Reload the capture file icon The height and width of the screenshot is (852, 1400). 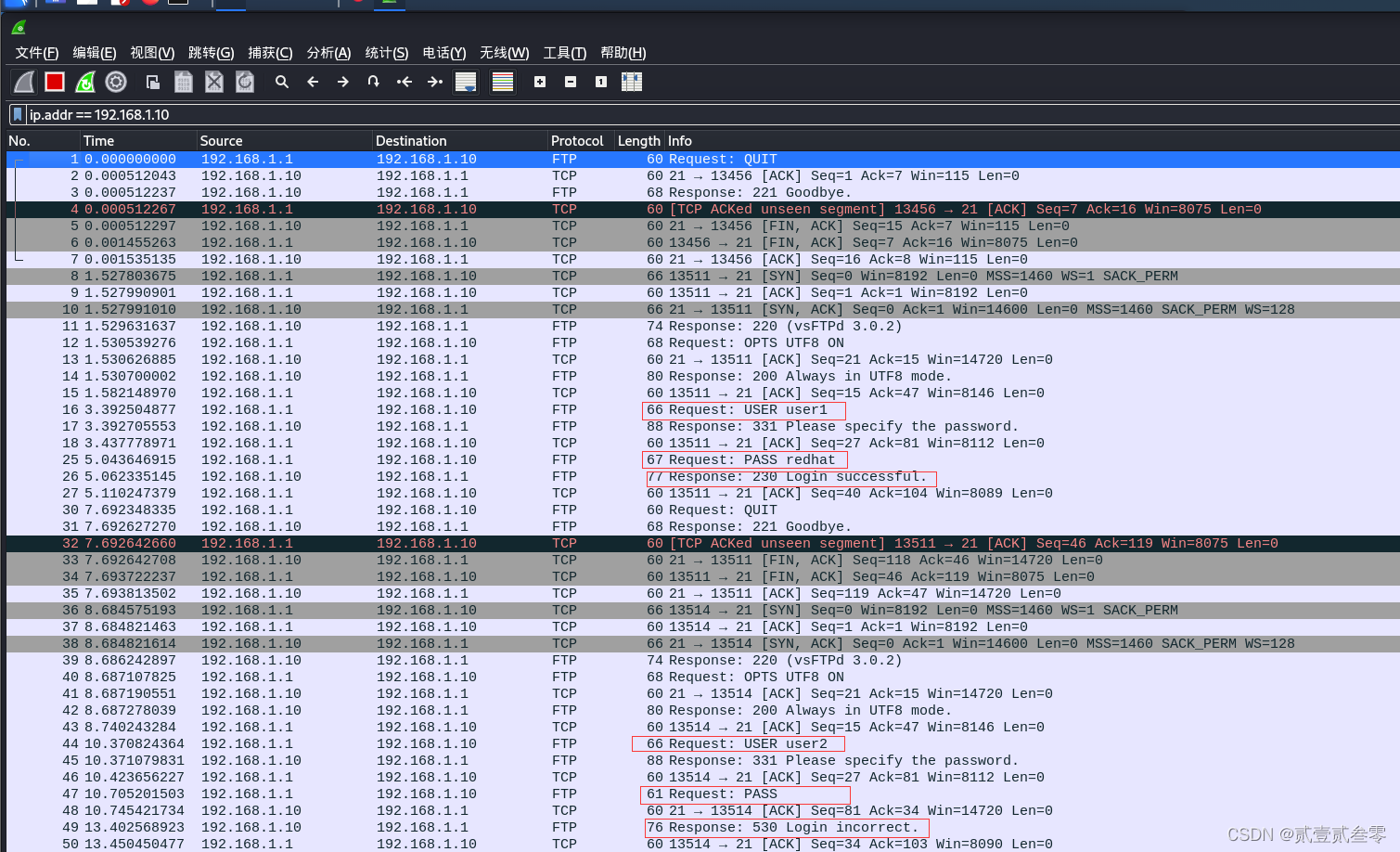pos(245,82)
